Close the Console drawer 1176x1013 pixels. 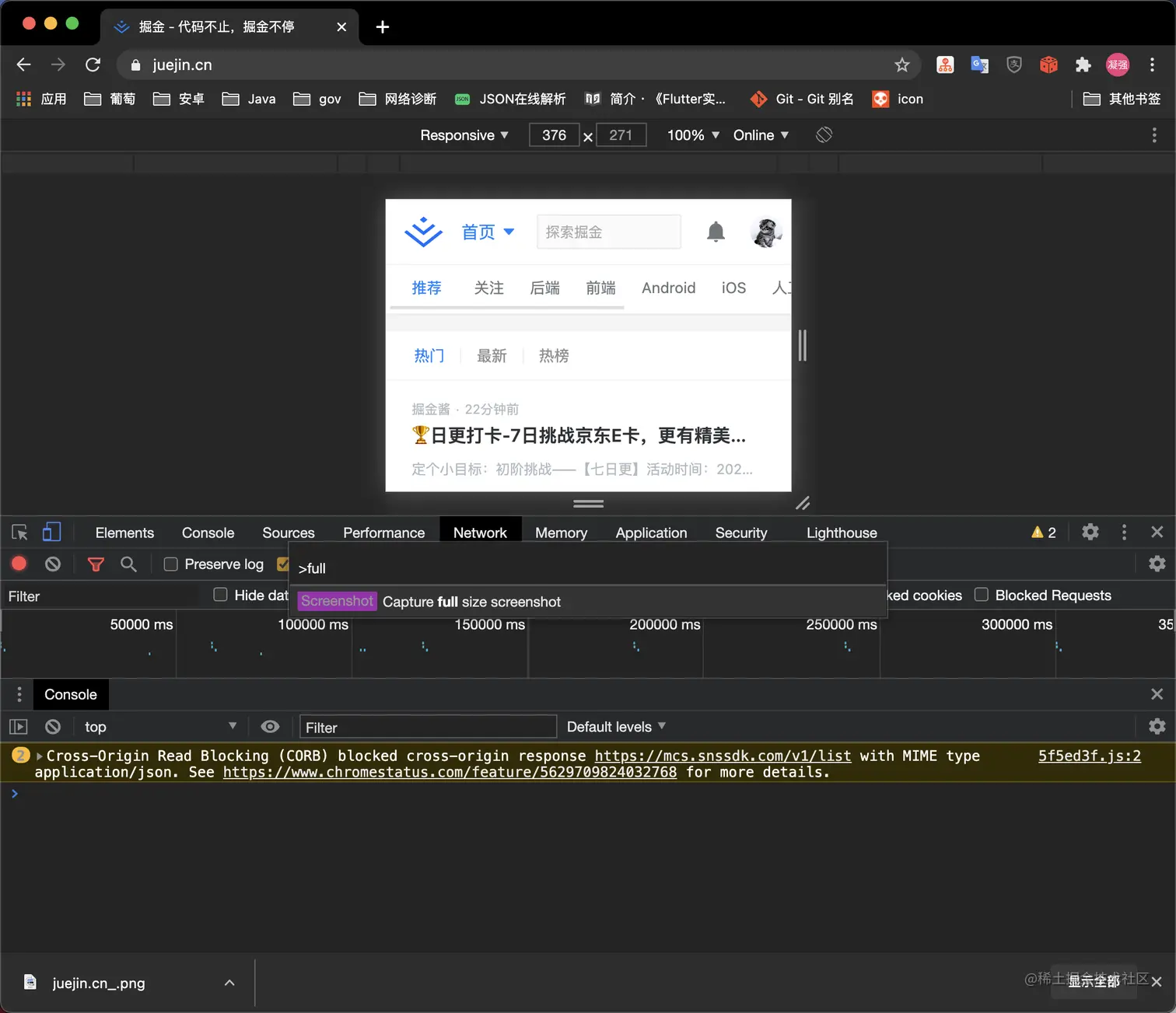[1157, 694]
